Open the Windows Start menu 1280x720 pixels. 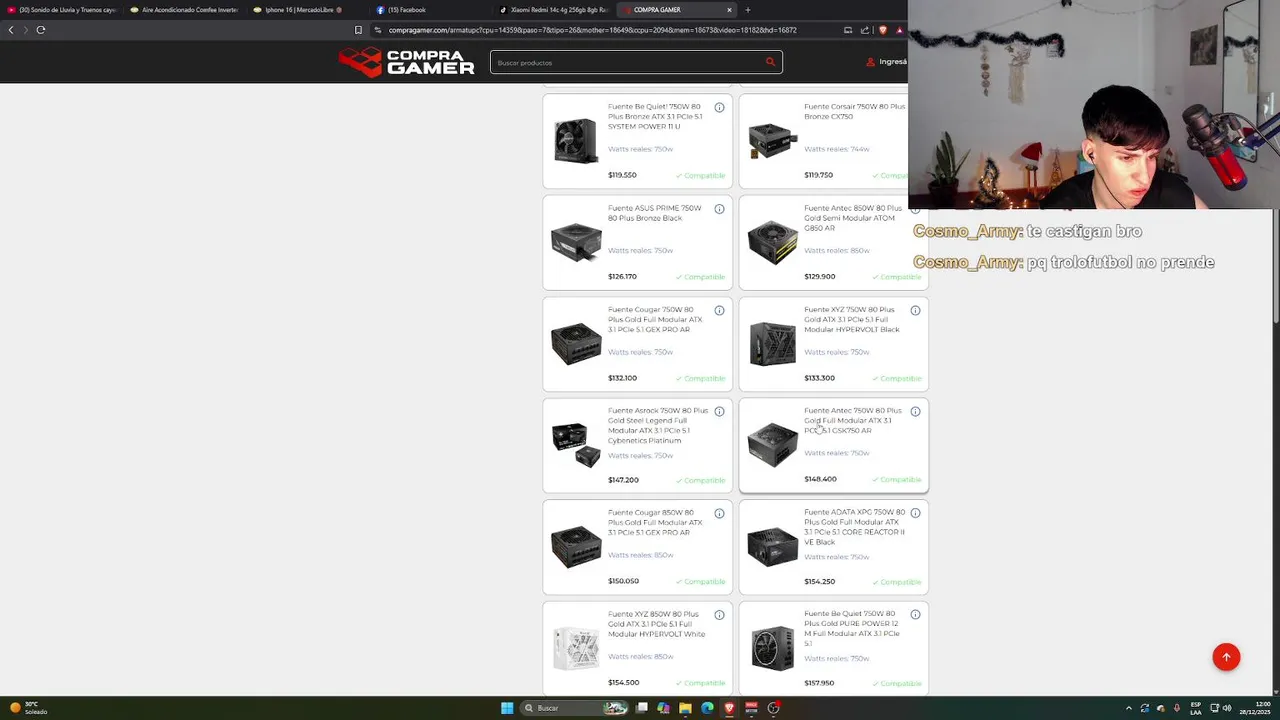point(507,708)
